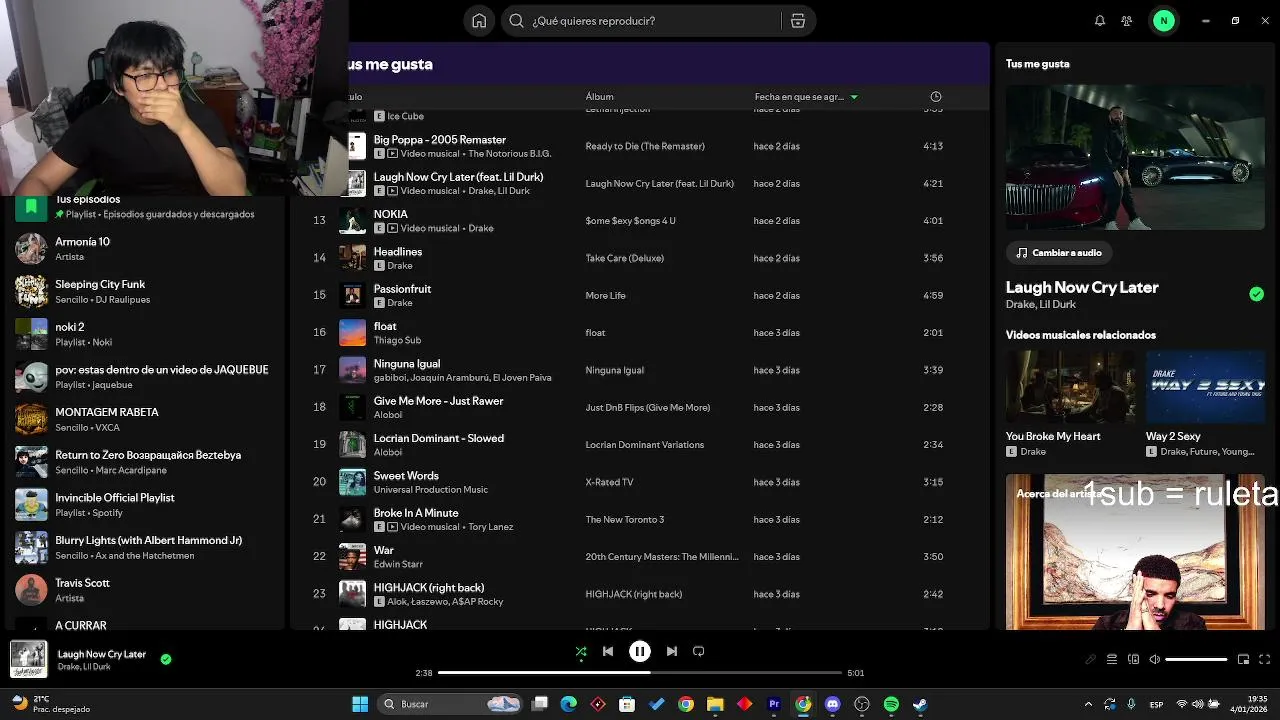
Task: Open Discord from the taskbar
Action: click(832, 704)
